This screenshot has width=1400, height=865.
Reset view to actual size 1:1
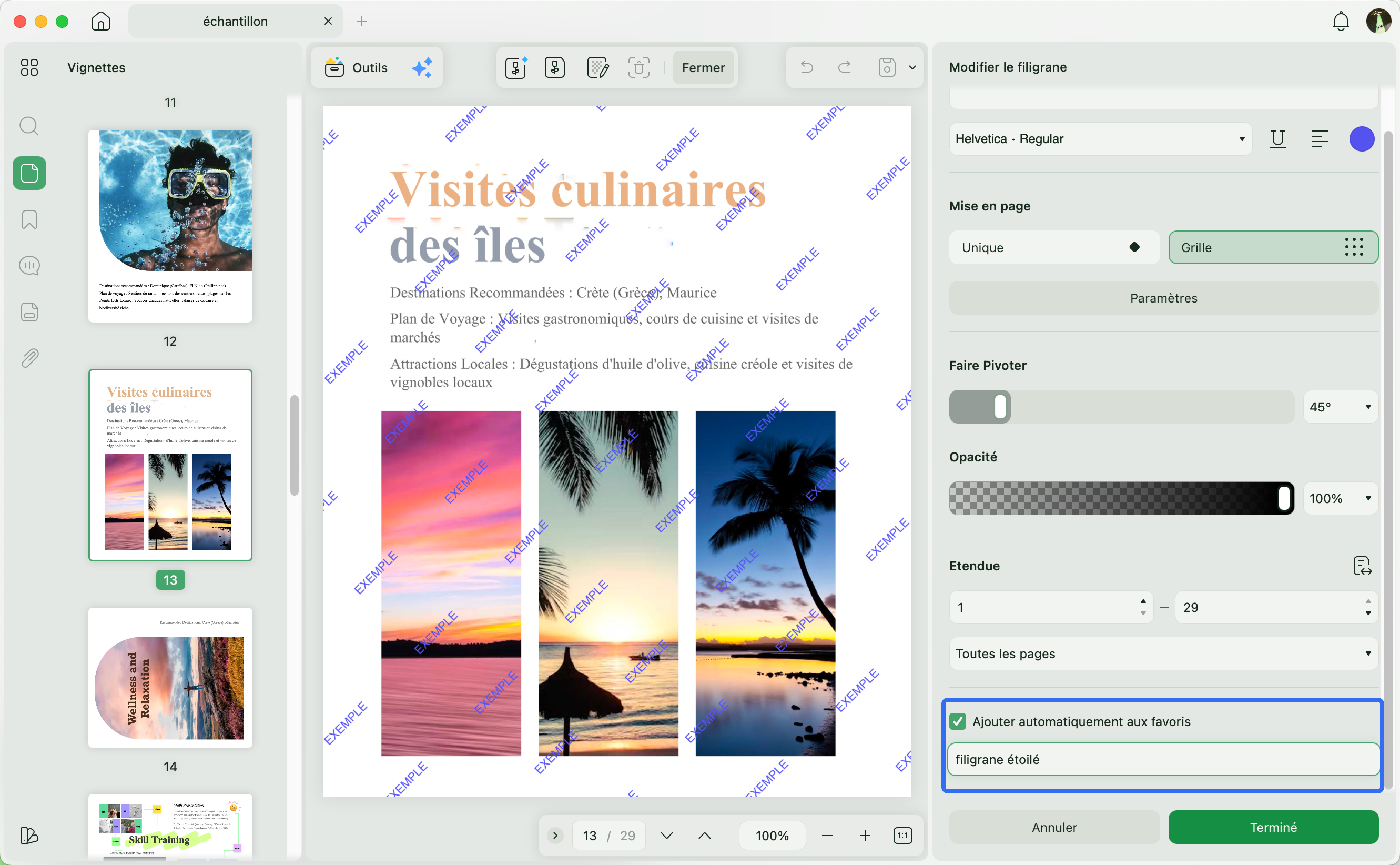[x=902, y=836]
